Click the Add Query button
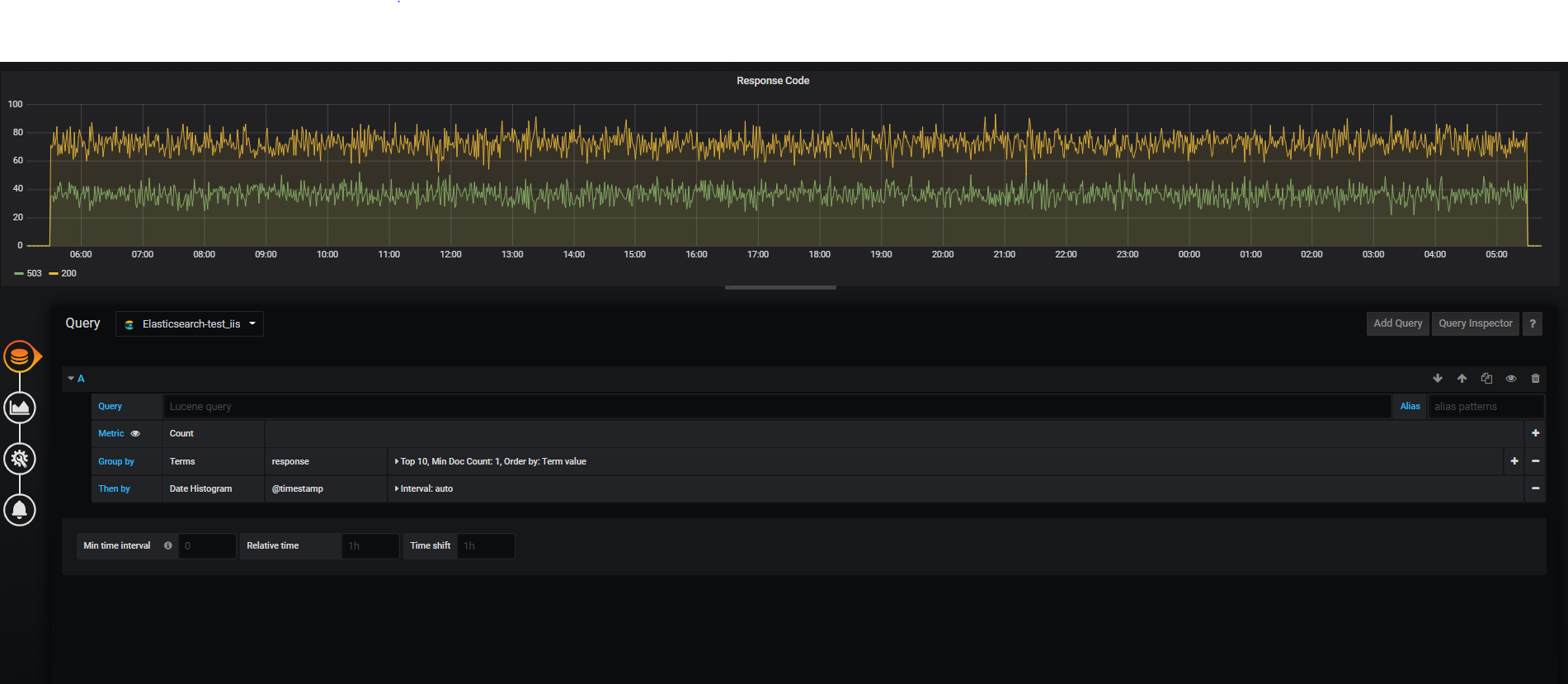Screen dimensions: 1568x684 coord(1397,324)
